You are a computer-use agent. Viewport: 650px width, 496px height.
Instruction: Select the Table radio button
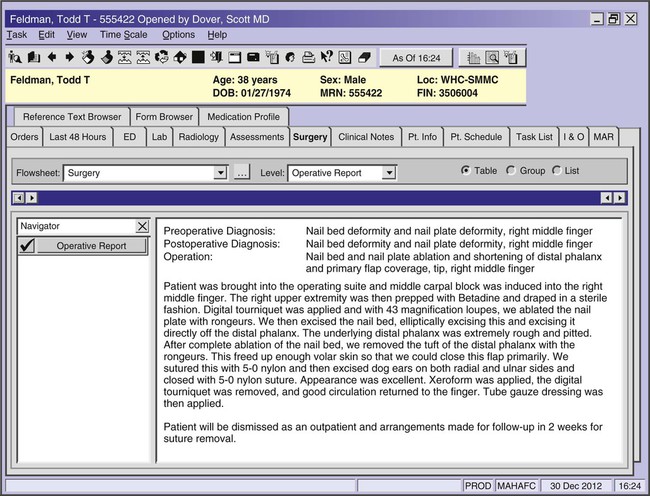point(466,170)
